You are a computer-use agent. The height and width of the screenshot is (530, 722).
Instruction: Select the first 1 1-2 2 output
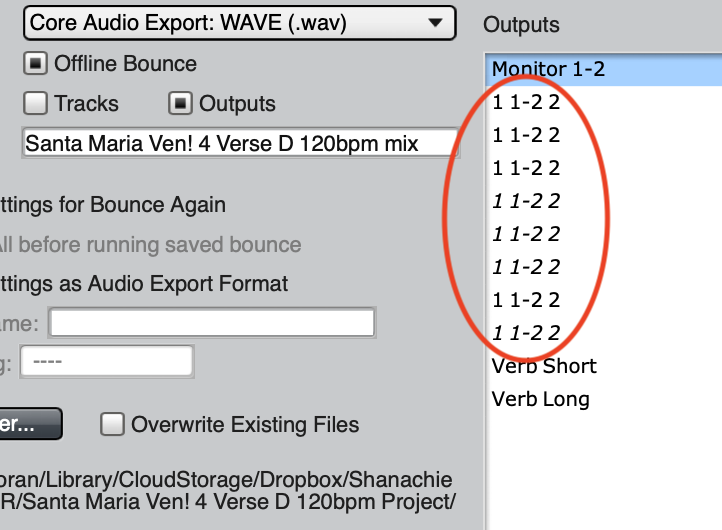click(x=526, y=102)
